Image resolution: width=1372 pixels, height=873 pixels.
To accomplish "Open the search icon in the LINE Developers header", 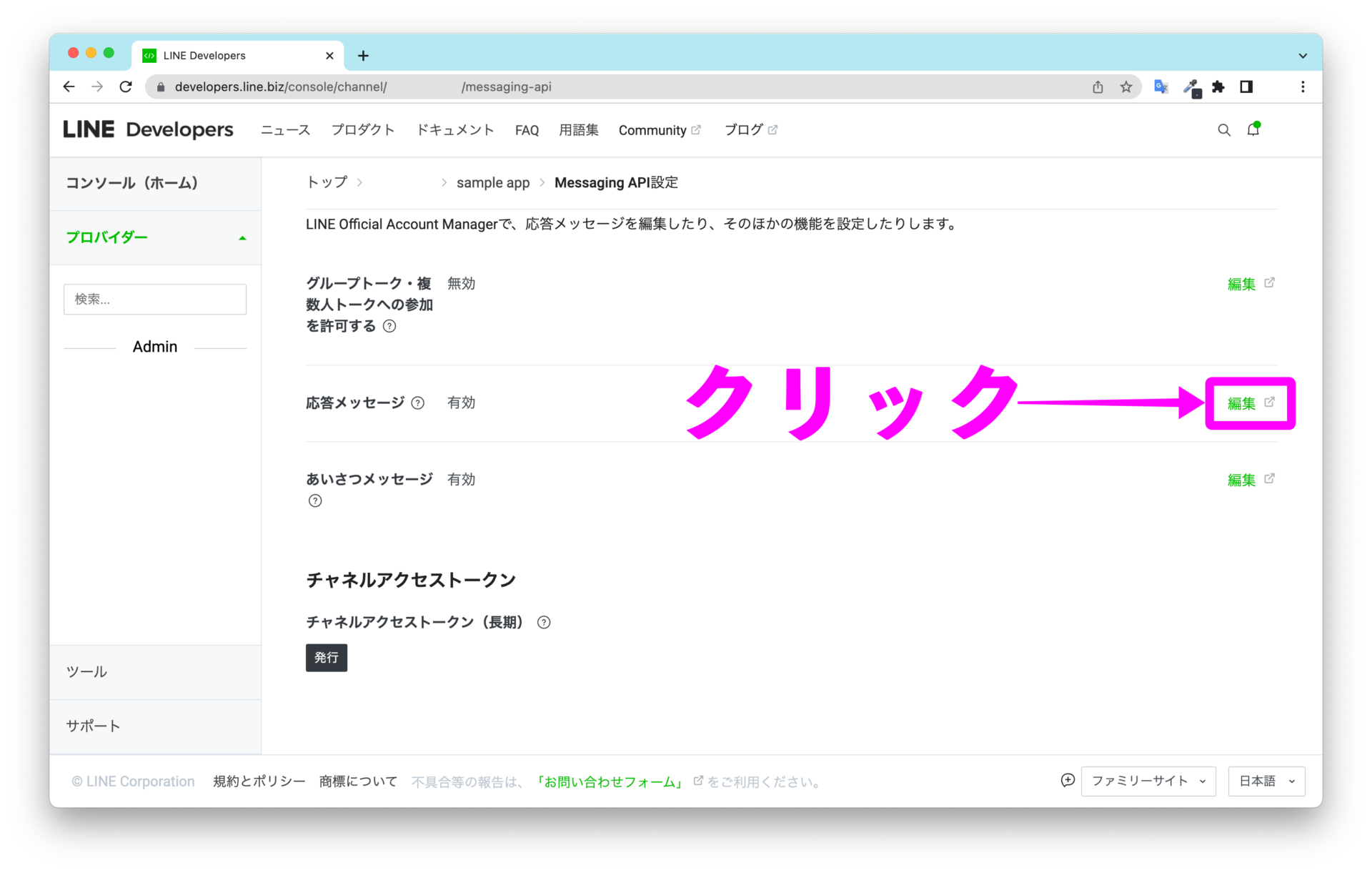I will click(1224, 129).
